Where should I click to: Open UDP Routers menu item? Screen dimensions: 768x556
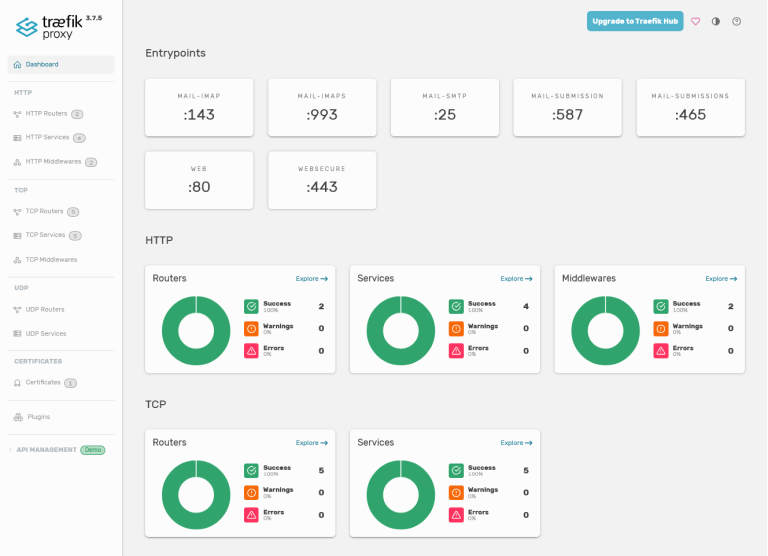(61, 310)
